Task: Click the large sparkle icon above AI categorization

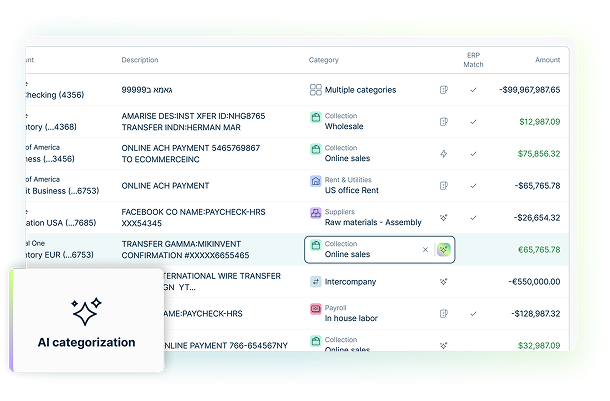Action: [86, 311]
